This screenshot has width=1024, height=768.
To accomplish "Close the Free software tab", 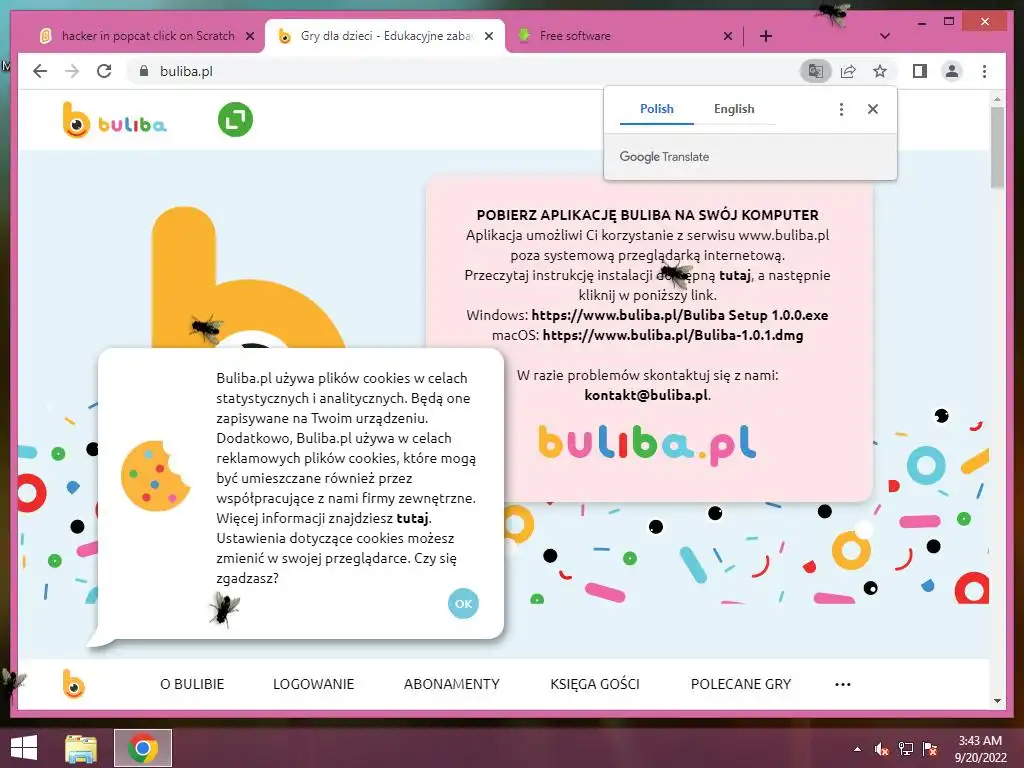I will [728, 36].
